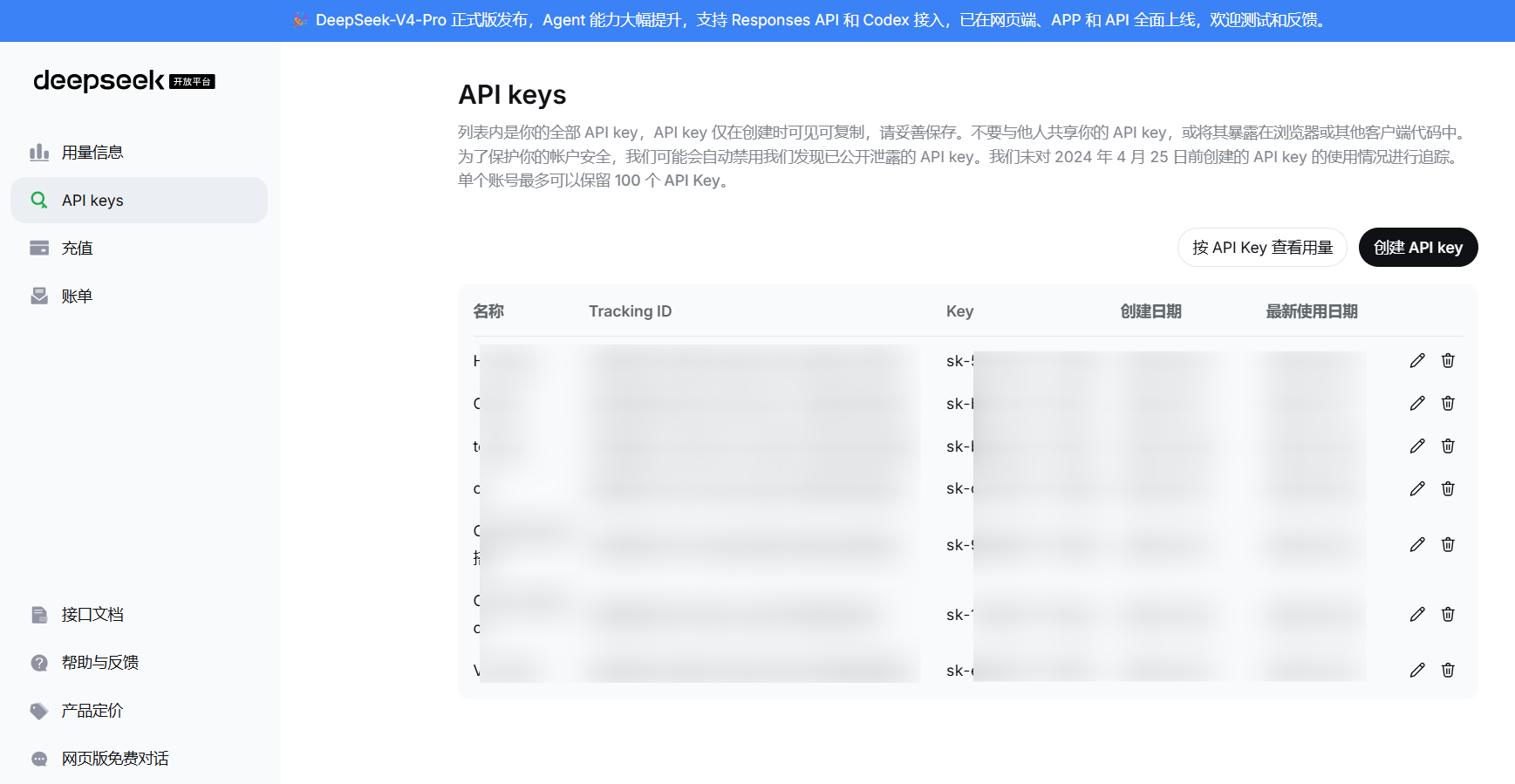Click the 按 API Key 查看用量 button
Viewport: 1515px width, 784px height.
pyautogui.click(x=1262, y=248)
